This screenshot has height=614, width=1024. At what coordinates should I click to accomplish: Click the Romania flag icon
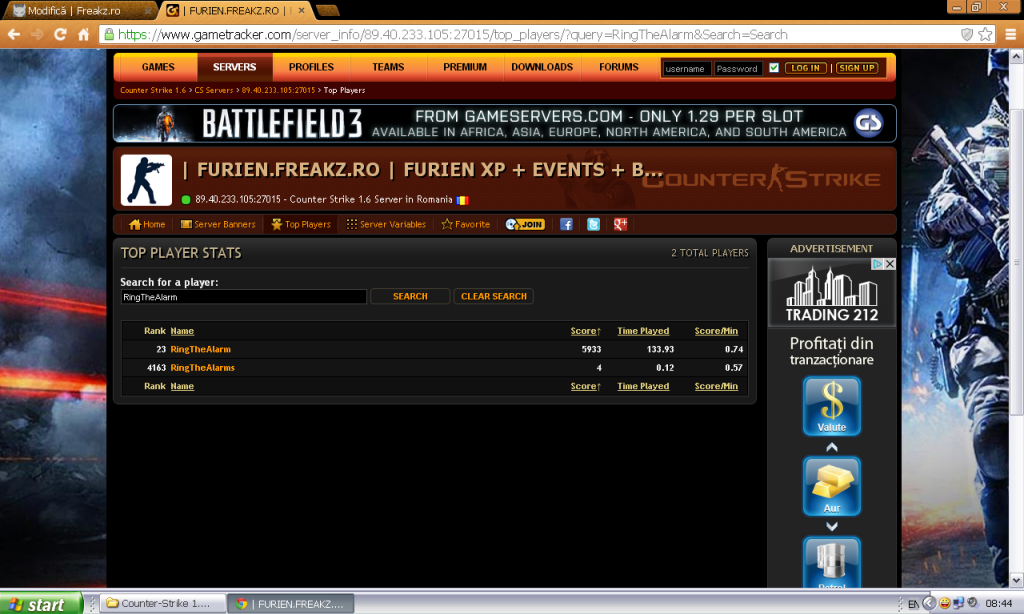click(x=462, y=200)
